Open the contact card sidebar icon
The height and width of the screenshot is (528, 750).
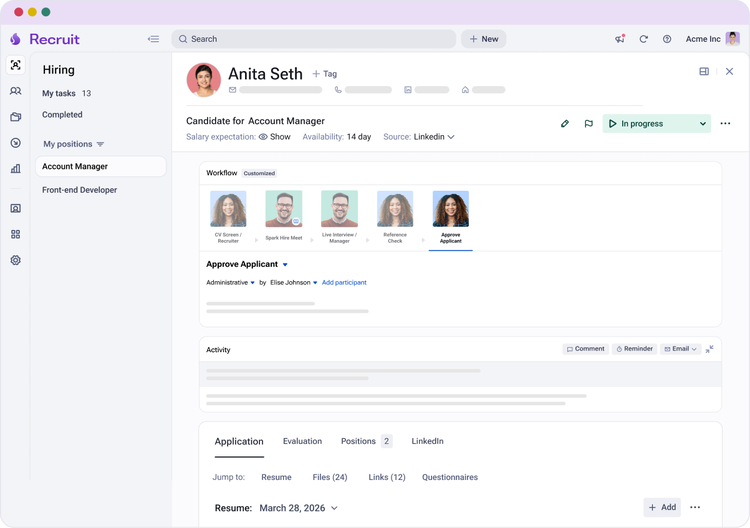coord(15,208)
